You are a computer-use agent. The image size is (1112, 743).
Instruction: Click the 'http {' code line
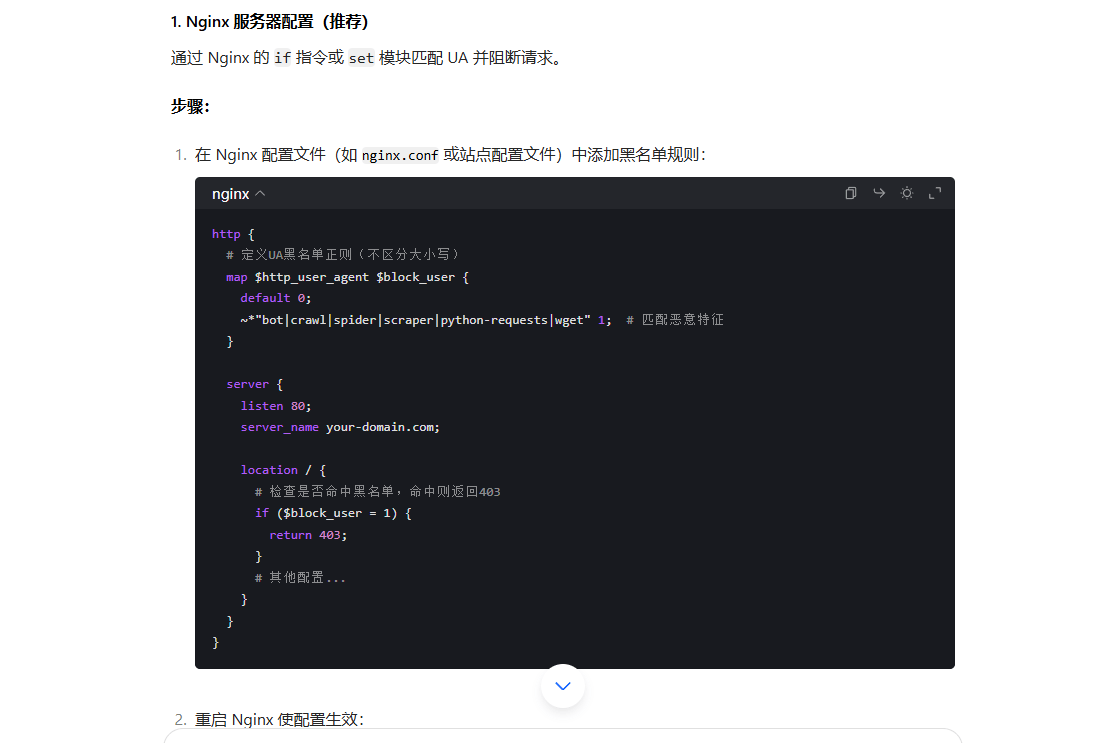(233, 234)
